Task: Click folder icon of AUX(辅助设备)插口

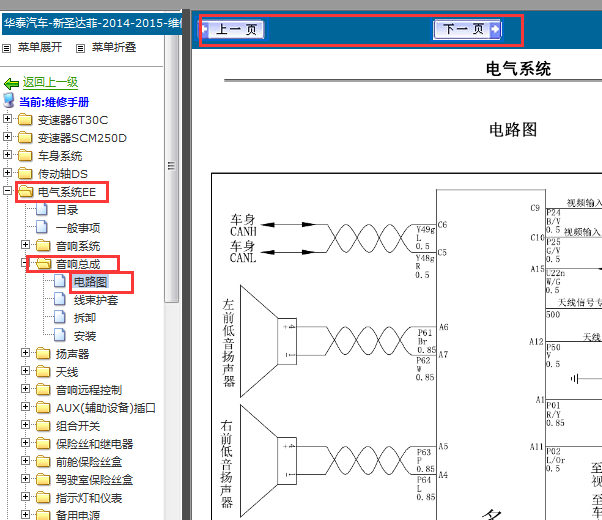Action: click(x=43, y=407)
